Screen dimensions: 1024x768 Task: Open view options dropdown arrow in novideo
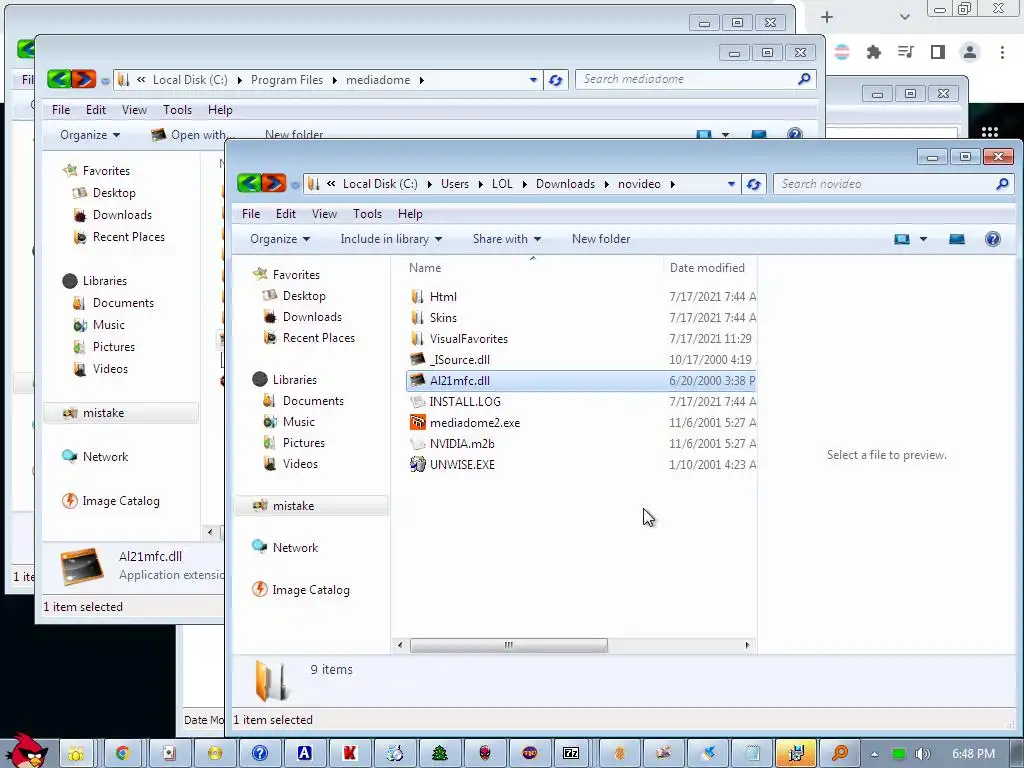click(923, 239)
